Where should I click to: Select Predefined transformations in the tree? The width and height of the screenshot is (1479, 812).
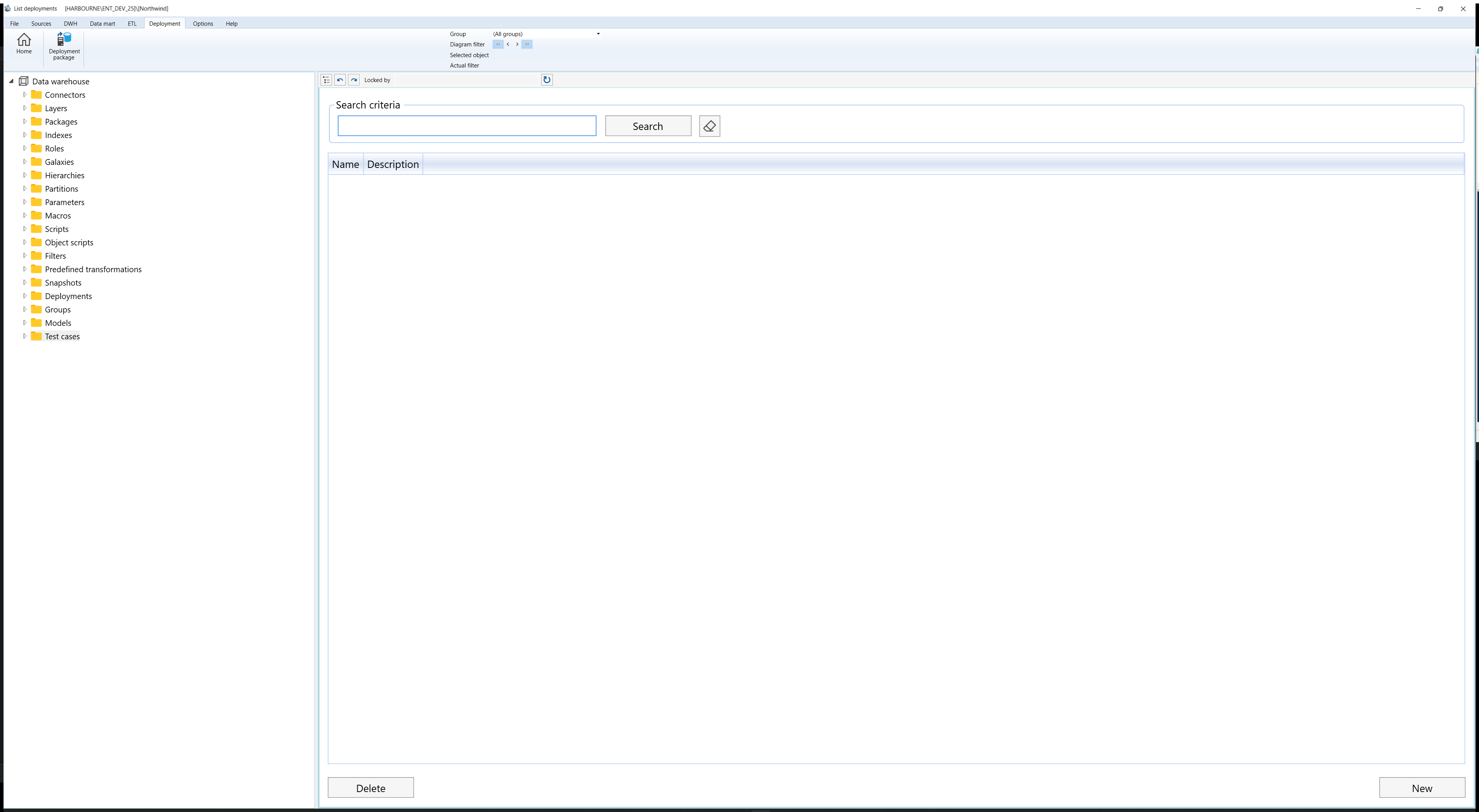pos(93,270)
